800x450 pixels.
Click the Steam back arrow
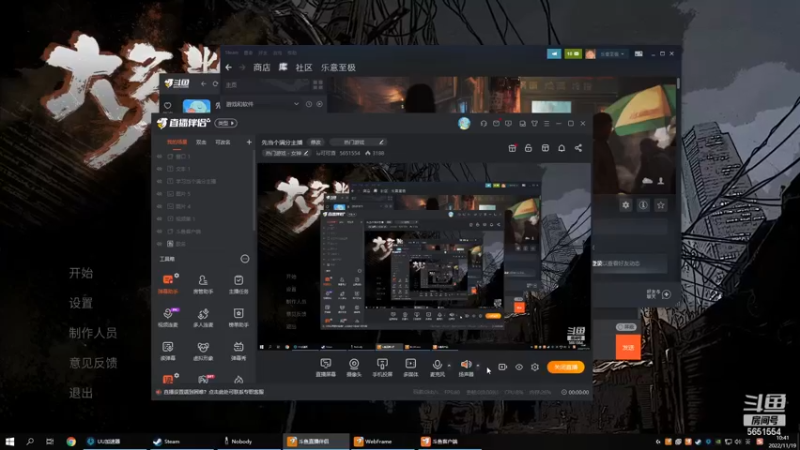tap(229, 67)
